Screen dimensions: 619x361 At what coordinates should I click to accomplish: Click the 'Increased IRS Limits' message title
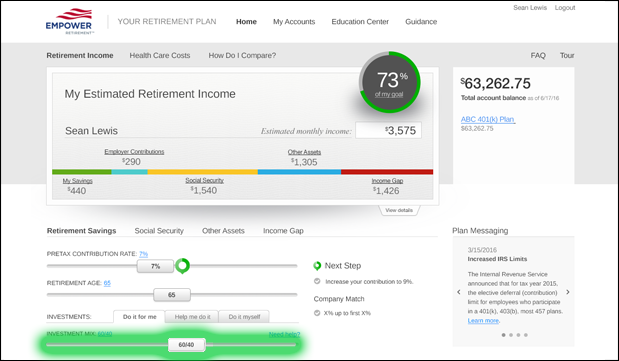tap(497, 259)
